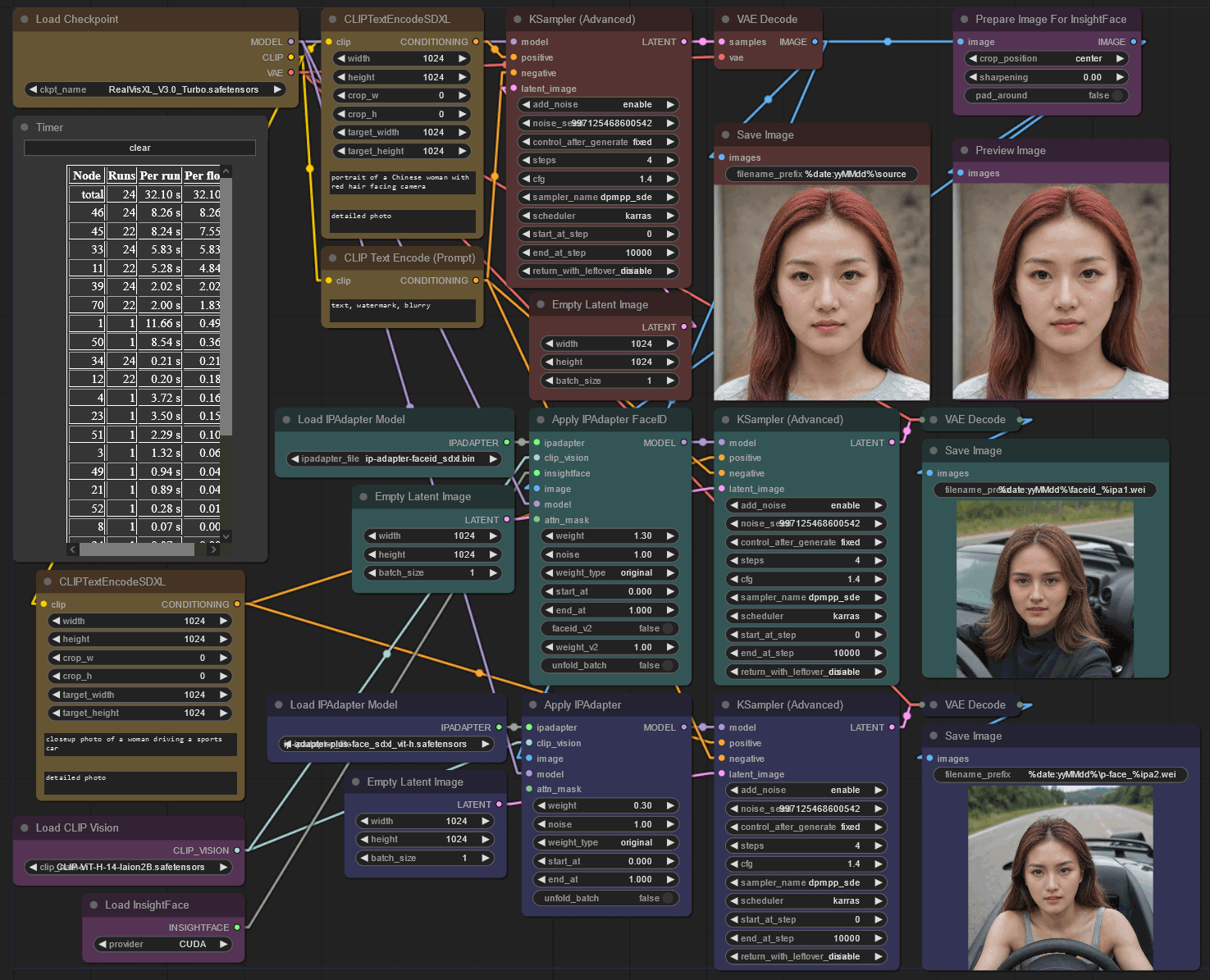Image resolution: width=1210 pixels, height=980 pixels.
Task: Collapse the Load CLIP Vision node title dot
Action: pos(25,827)
